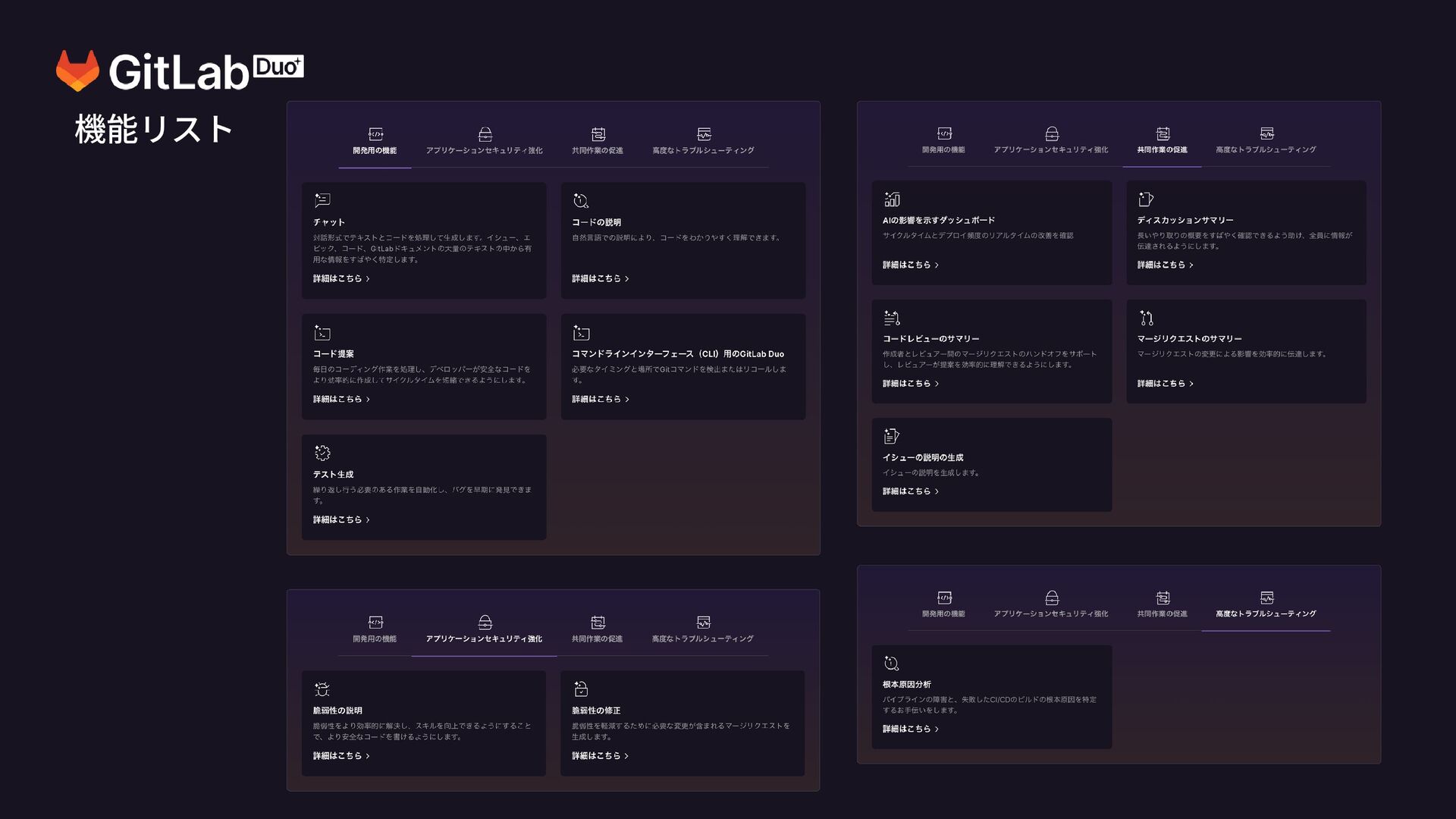In the 脆弱性 panel, click the 開発用の機能 code icon

(375, 623)
